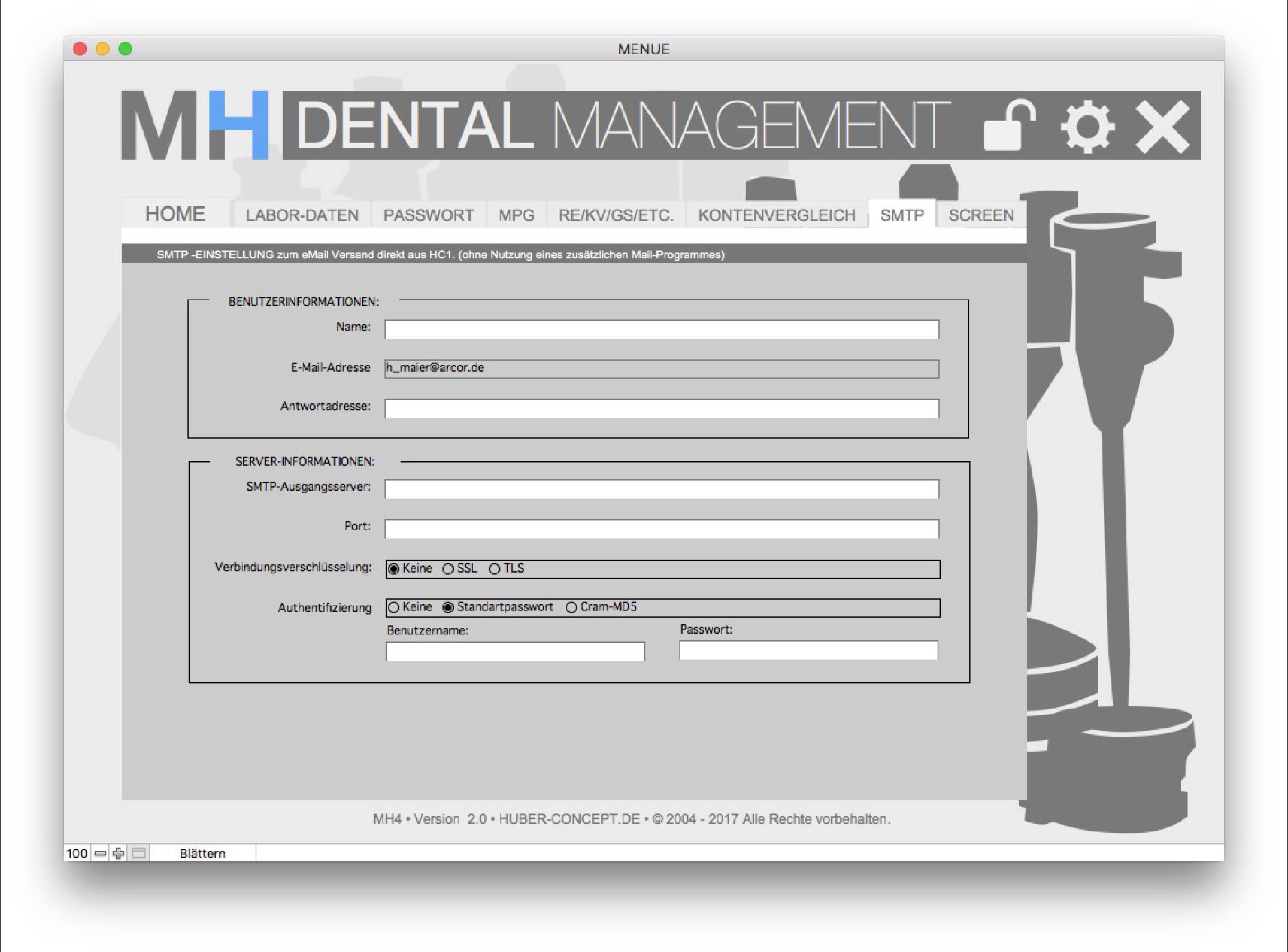Open the SCREEN tab
Viewport: 1288px width, 952px height.
(981, 215)
